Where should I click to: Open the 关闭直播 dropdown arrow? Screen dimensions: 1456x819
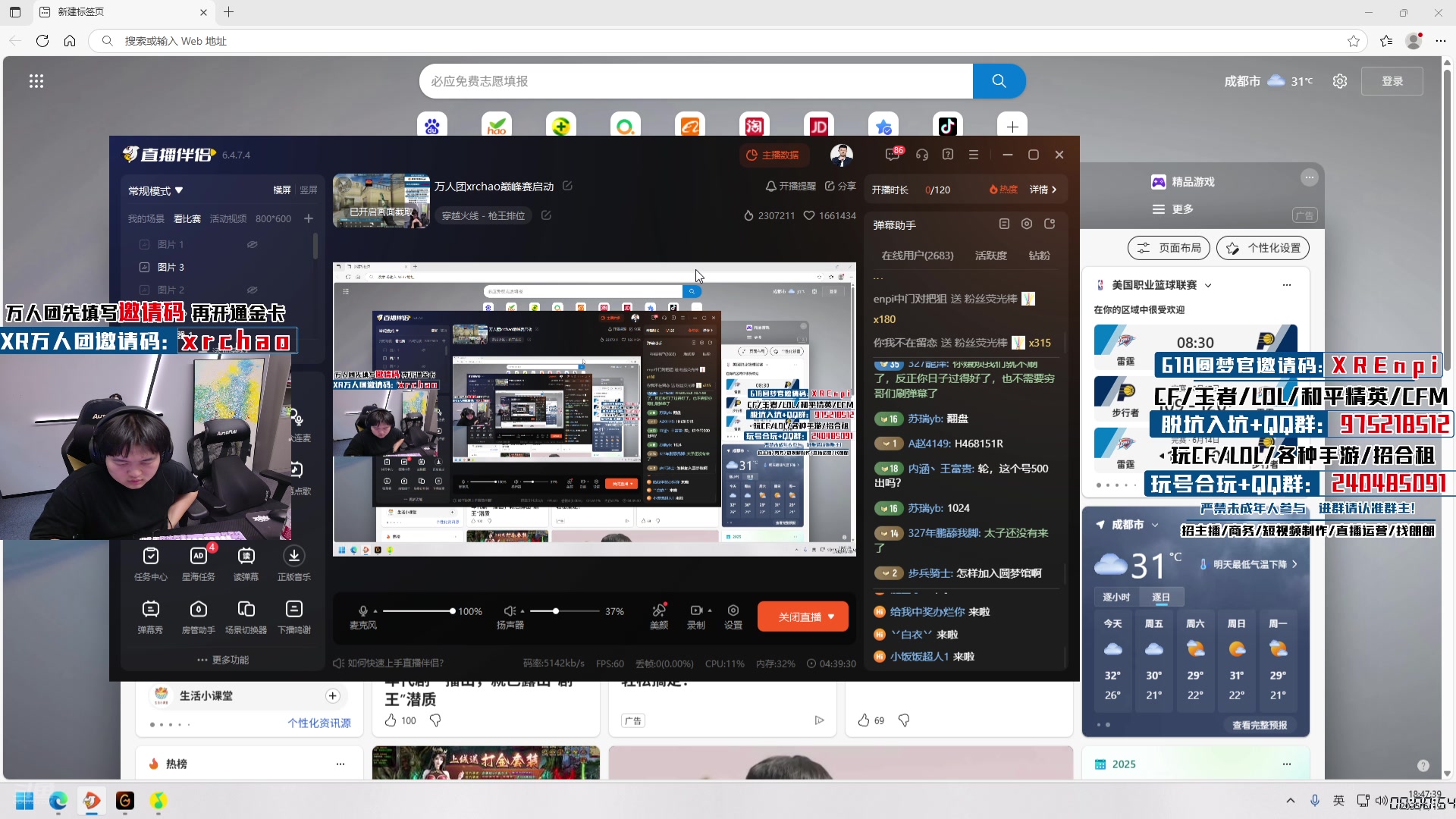point(832,617)
